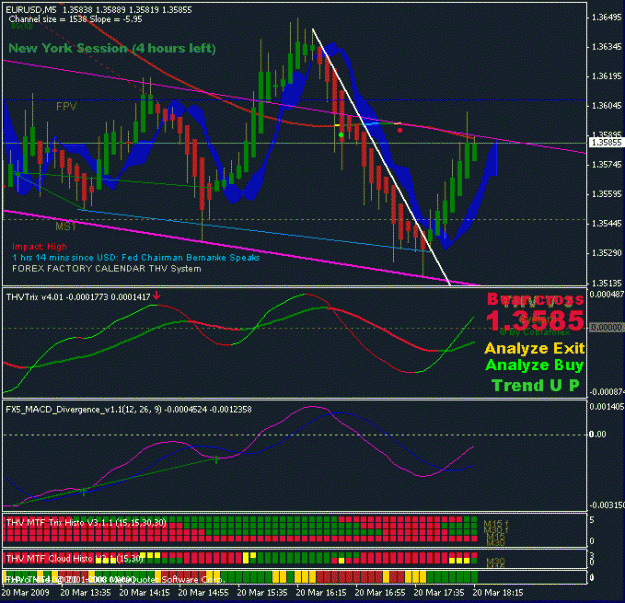Click the current price tag 1.35855 on axis
The height and width of the screenshot is (603, 625).
click(607, 143)
